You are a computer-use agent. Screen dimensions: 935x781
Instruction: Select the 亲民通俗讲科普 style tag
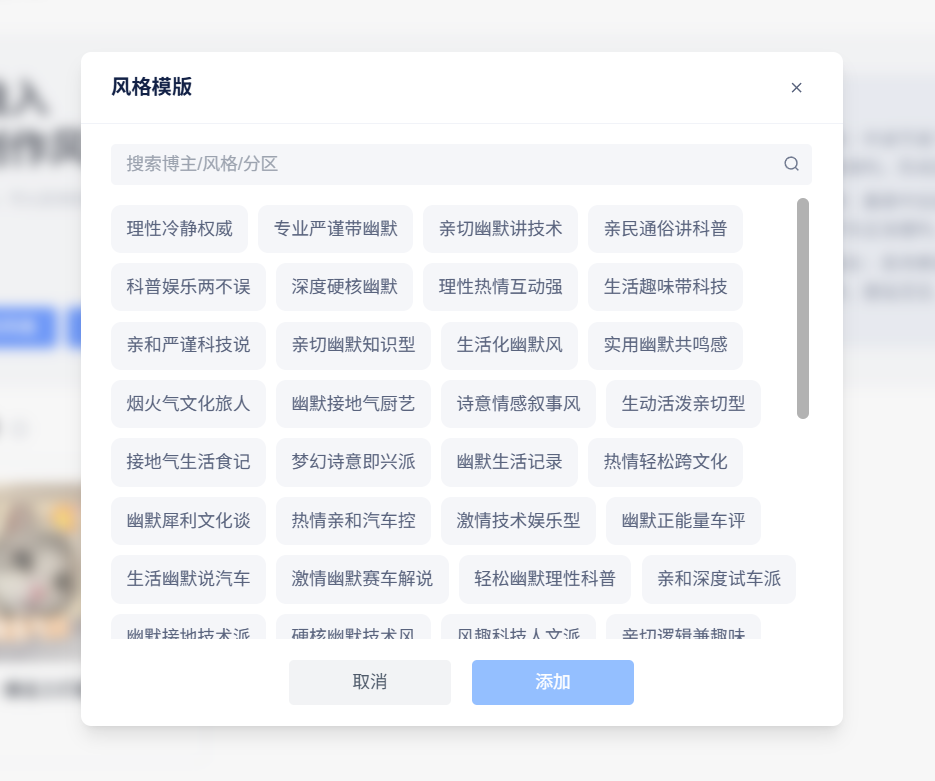click(x=663, y=228)
